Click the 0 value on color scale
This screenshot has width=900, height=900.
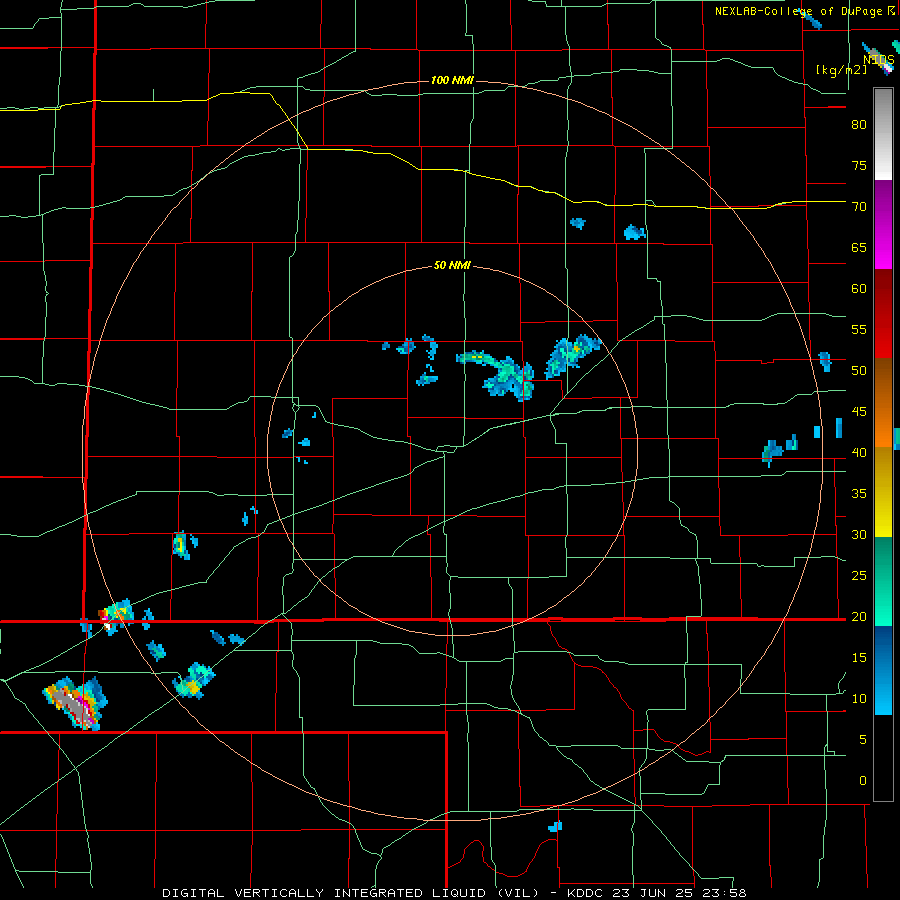[x=863, y=781]
